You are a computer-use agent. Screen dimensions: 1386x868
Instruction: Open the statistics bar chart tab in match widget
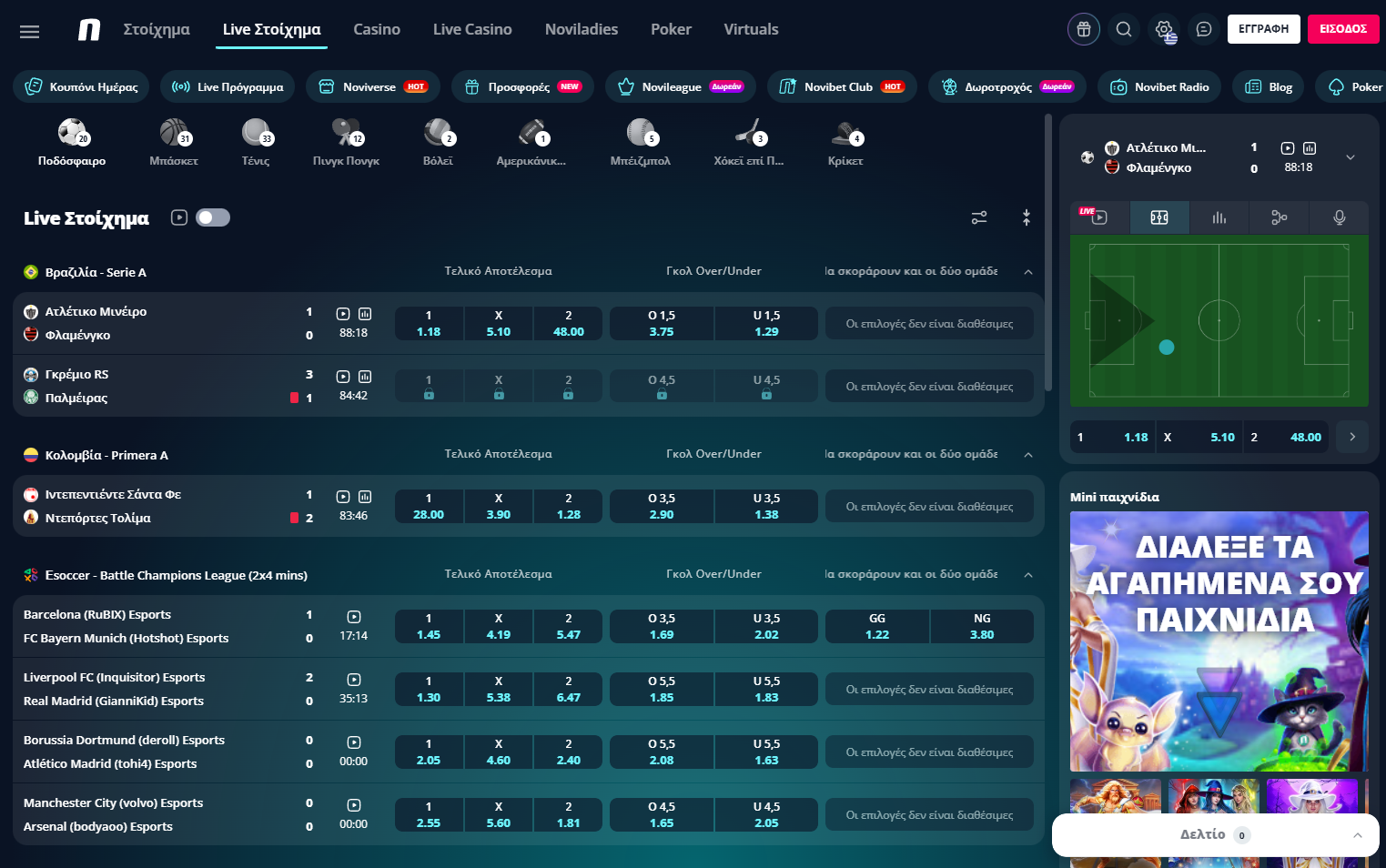click(x=1219, y=217)
